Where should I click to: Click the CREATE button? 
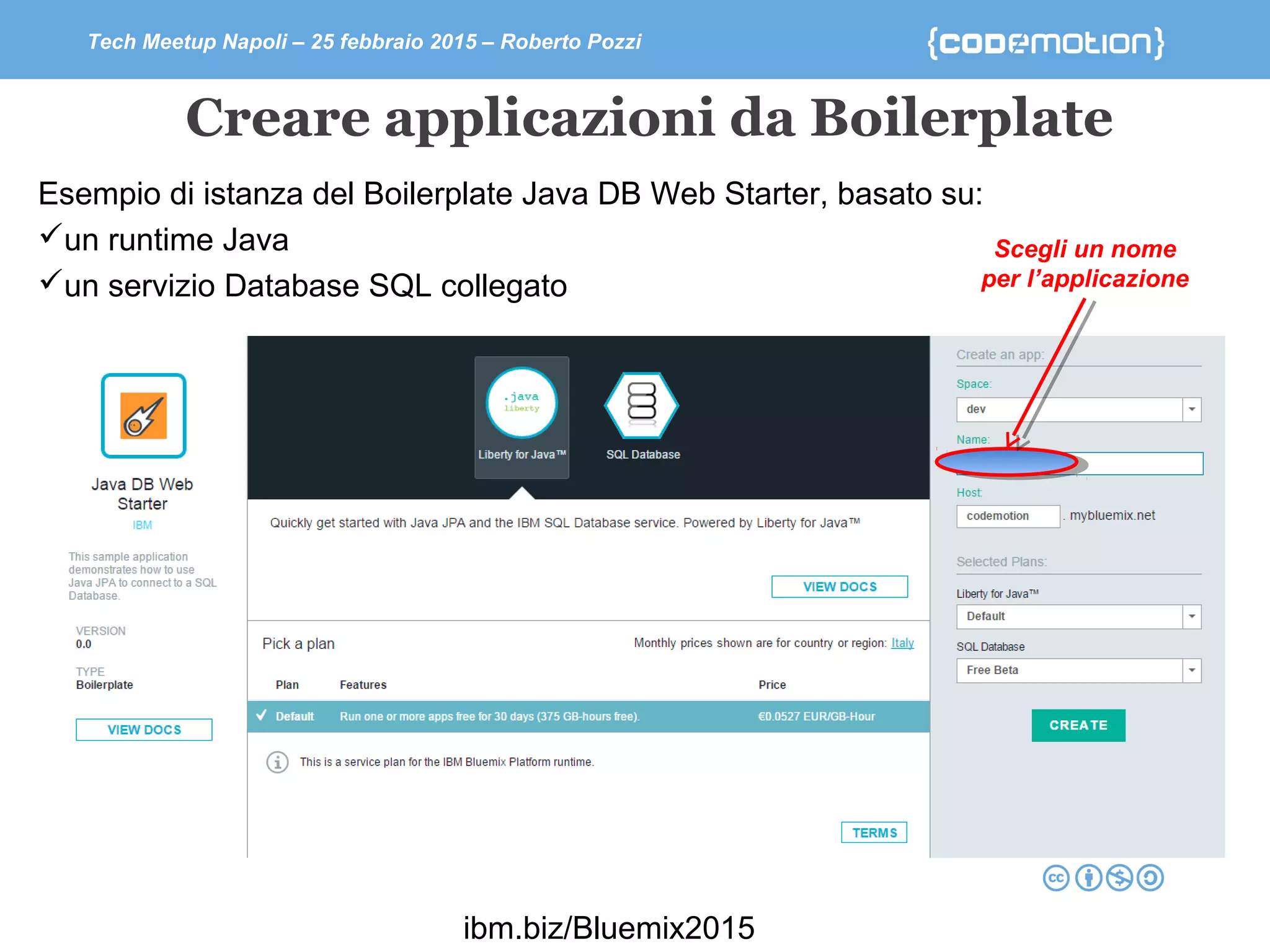tap(1078, 725)
